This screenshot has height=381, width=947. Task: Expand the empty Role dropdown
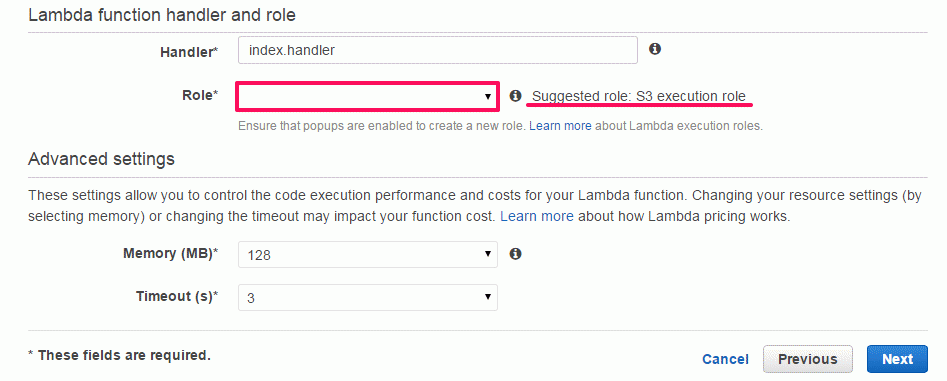367,97
